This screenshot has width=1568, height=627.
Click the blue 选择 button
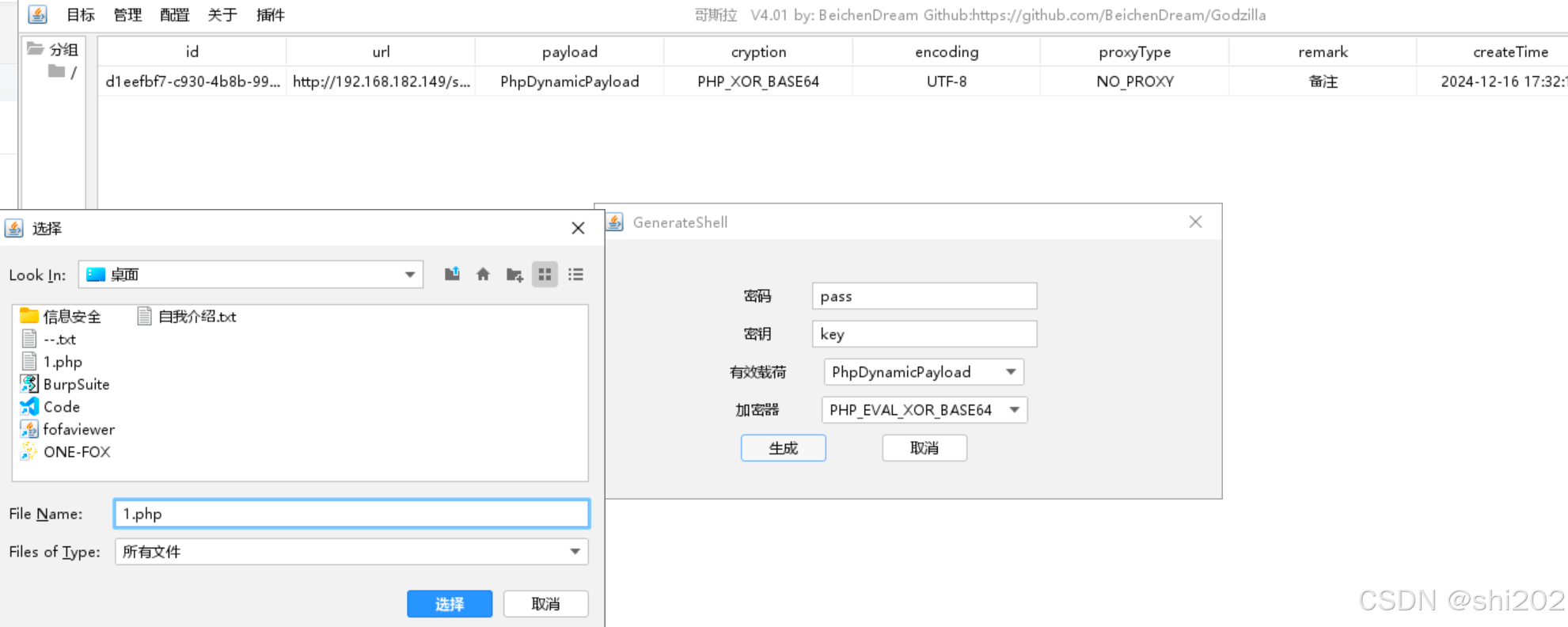[450, 604]
